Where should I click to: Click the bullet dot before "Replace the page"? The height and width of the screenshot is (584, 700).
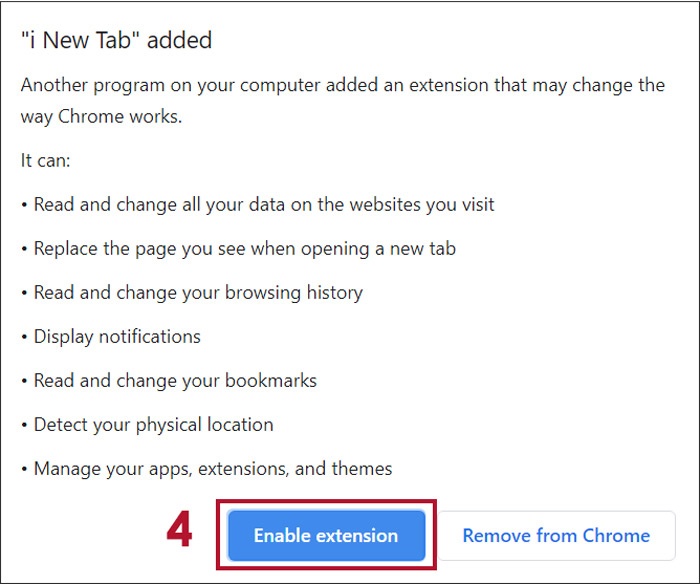[24, 250]
